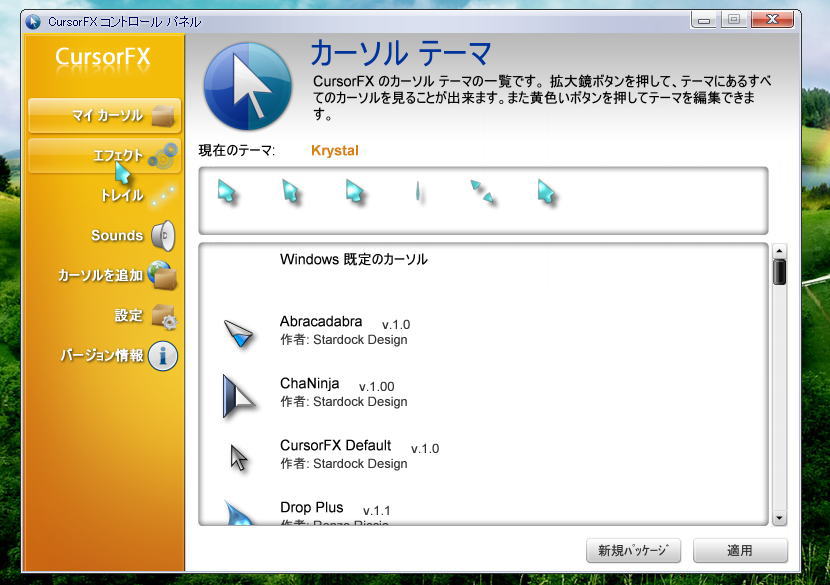830x585 pixels.
Task: Select Windows 既定のカーソル theme
Action: pos(354,259)
